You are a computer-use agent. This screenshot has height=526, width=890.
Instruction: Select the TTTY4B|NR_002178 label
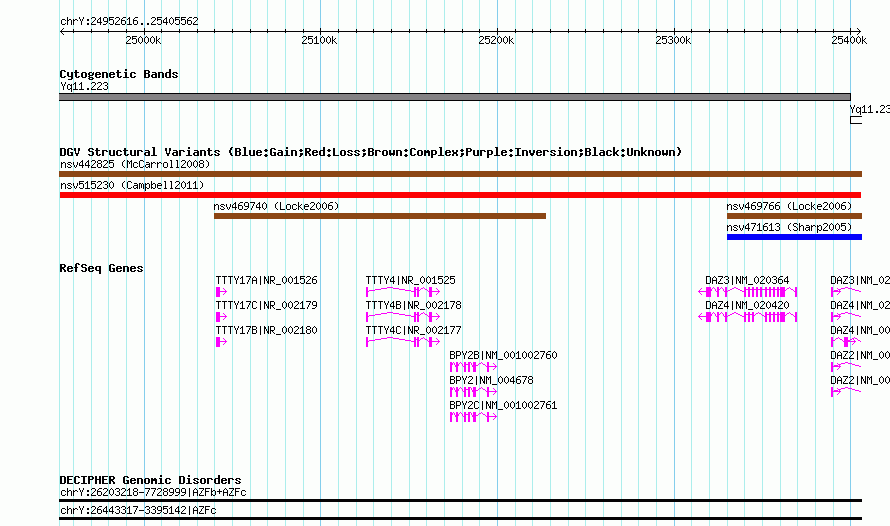coord(413,305)
